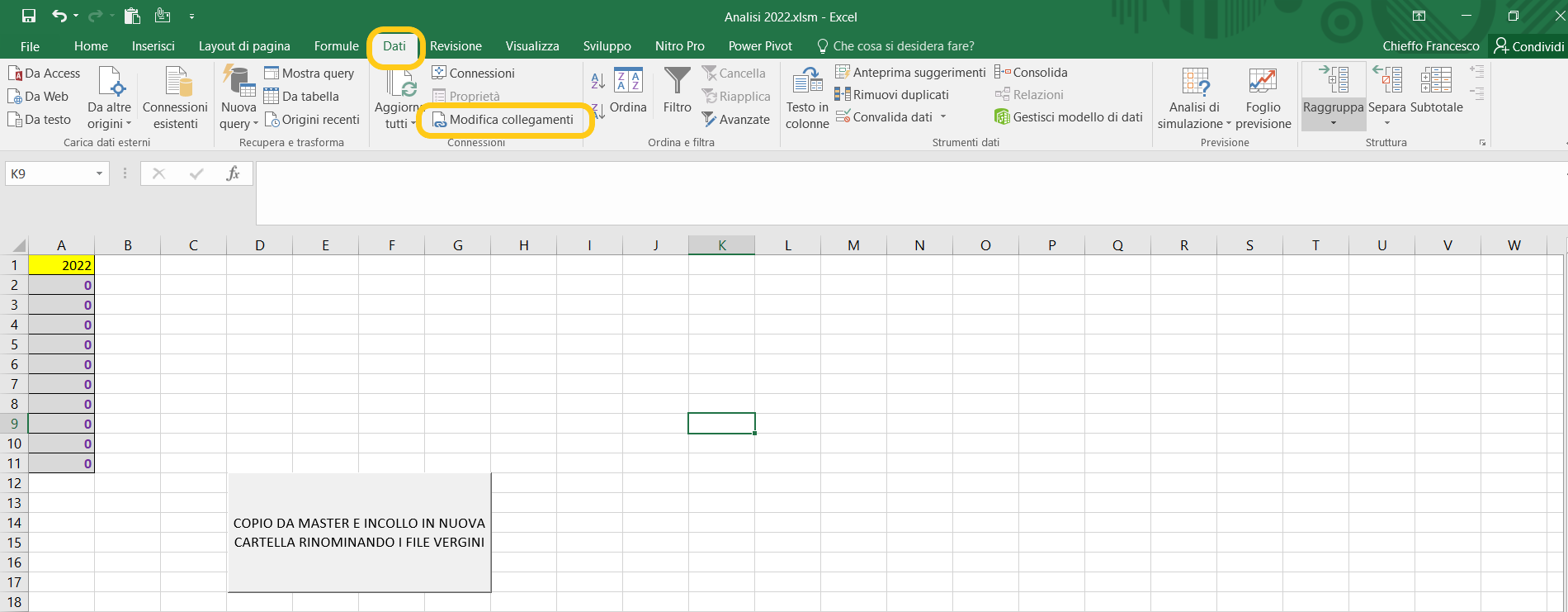Open the Ordina sort dialog
The height and width of the screenshot is (612, 1568).
(x=628, y=92)
